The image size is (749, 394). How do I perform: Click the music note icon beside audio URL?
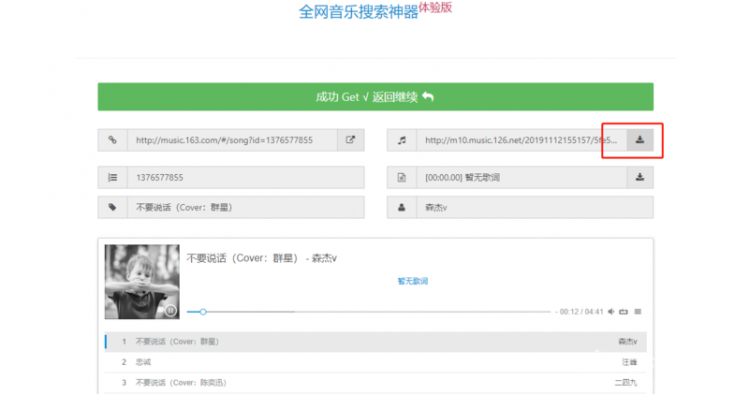(402, 140)
